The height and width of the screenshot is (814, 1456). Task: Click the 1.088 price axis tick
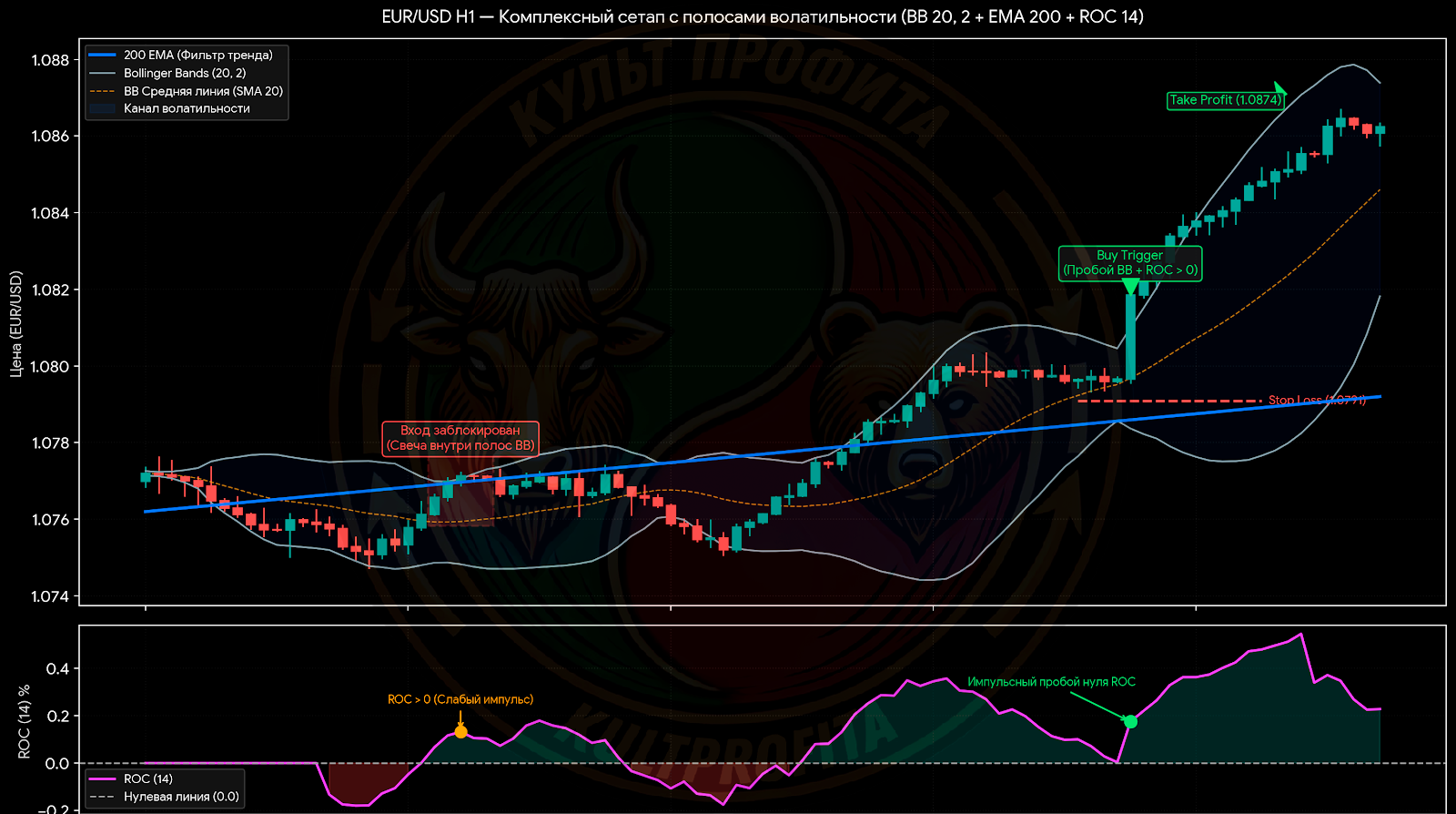pos(50,60)
